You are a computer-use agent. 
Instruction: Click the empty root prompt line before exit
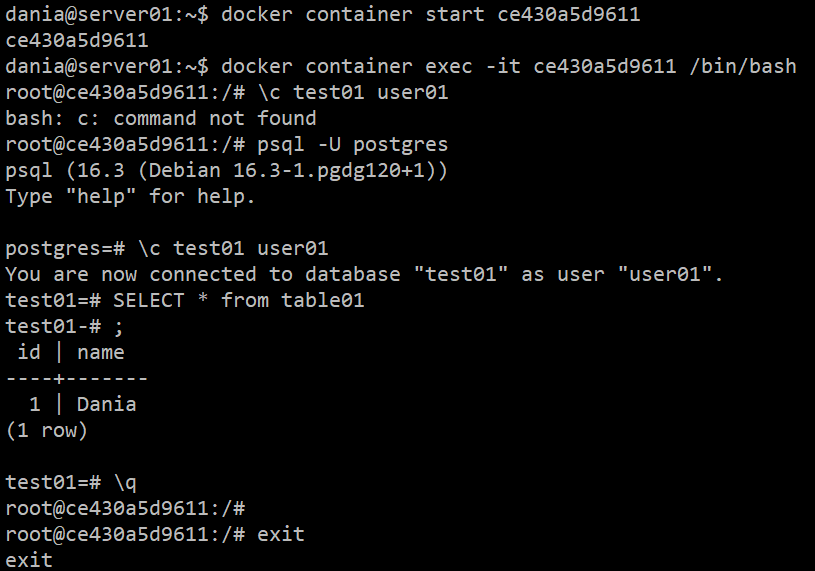click(x=125, y=508)
